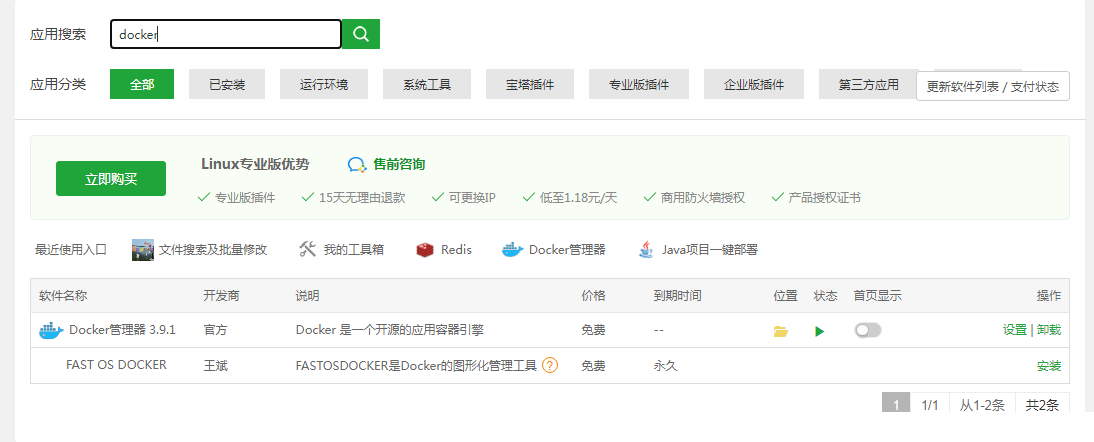This screenshot has height=442, width=1094.
Task: Click the 共2条 total count
Action: tap(1042, 404)
